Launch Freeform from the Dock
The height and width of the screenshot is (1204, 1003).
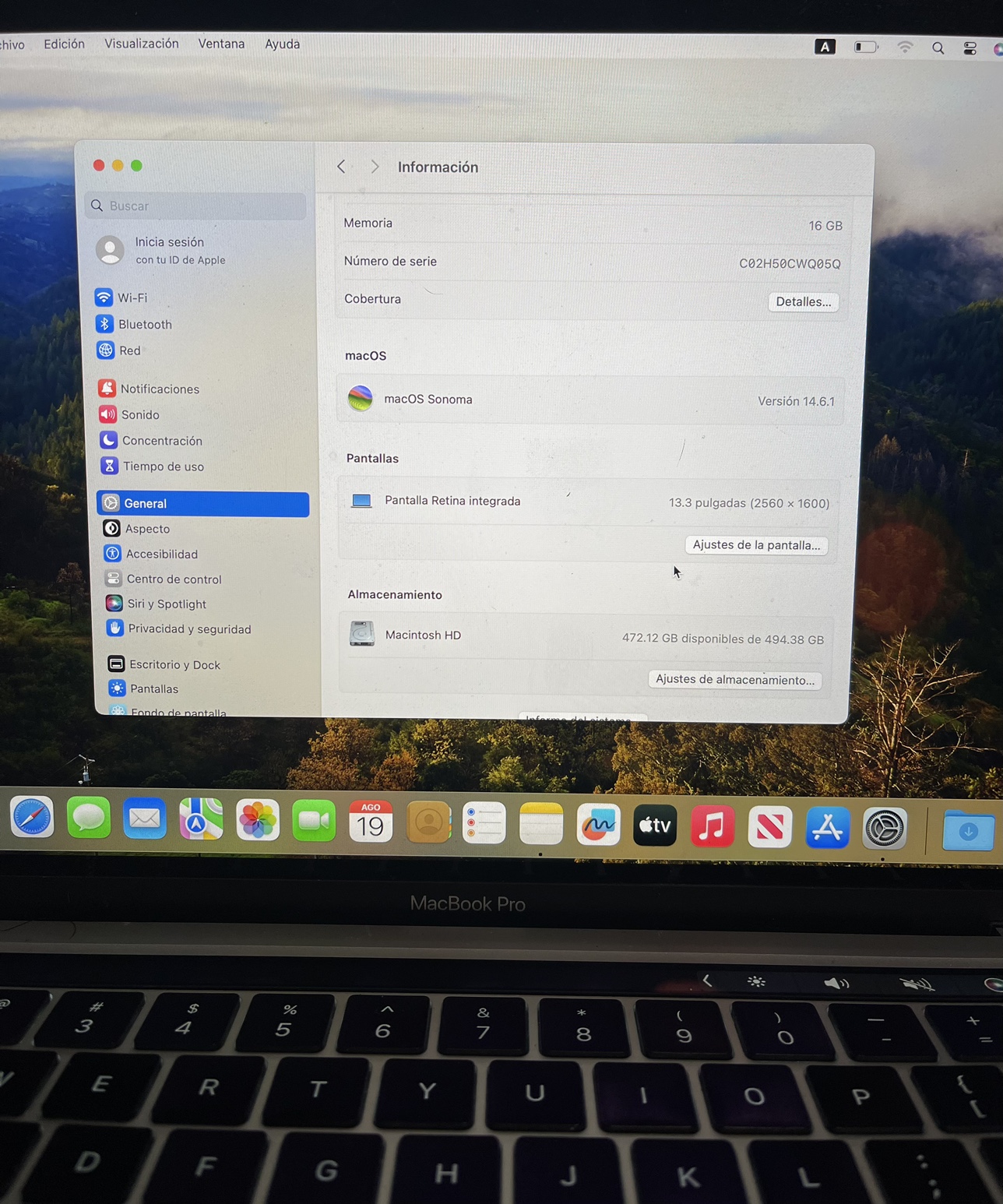pyautogui.click(x=598, y=825)
